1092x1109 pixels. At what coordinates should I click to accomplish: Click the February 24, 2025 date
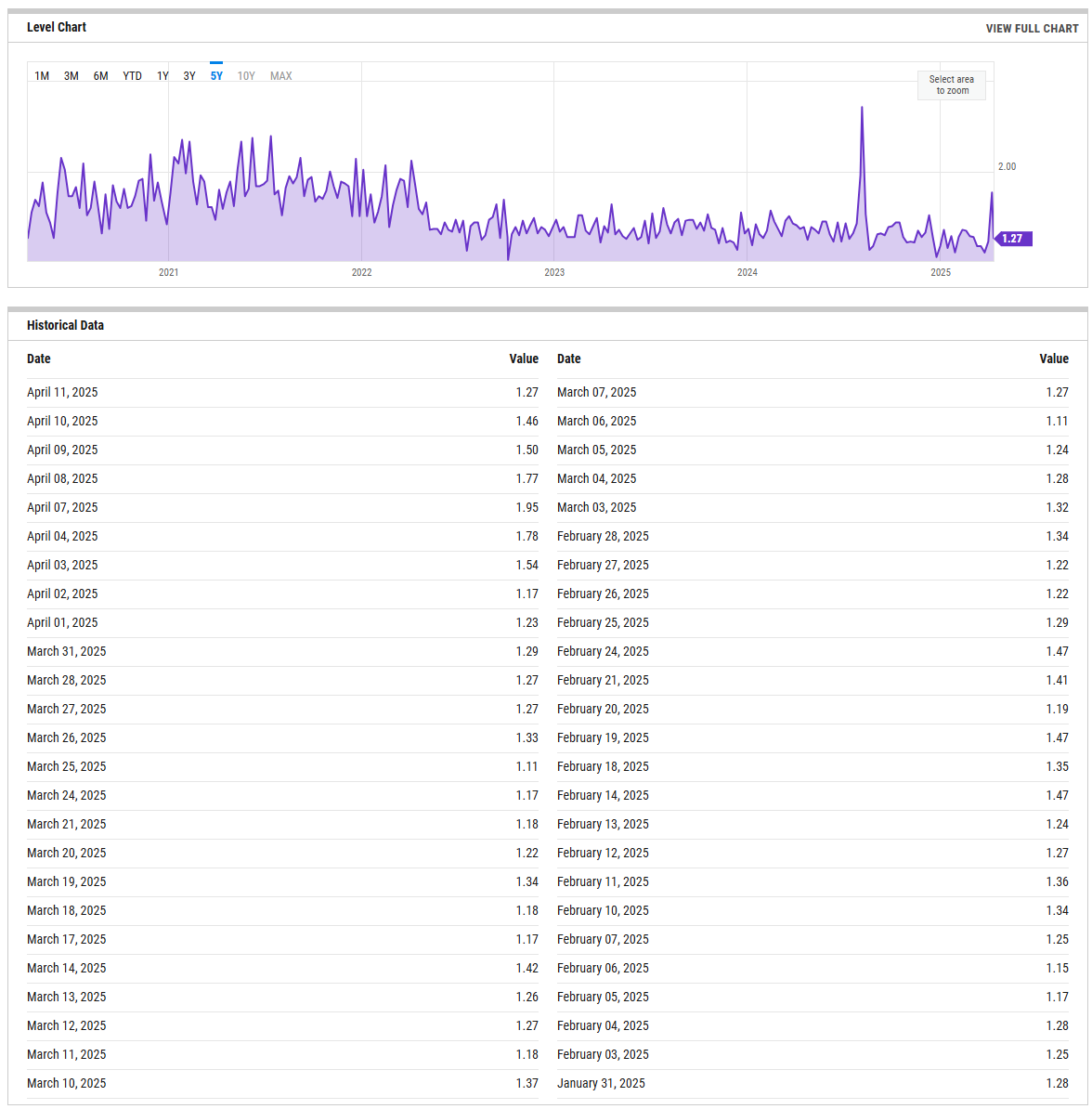coord(603,651)
